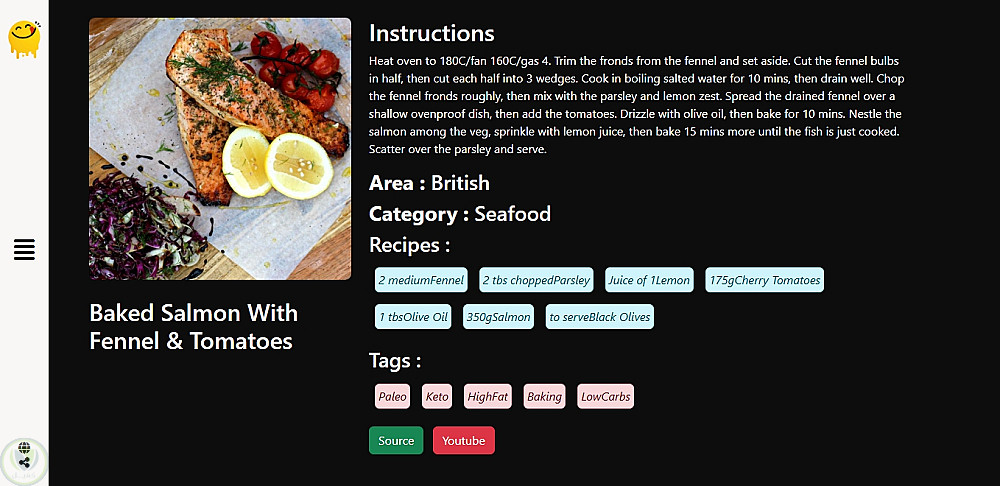The image size is (1000, 486).
Task: Click the chopped Parsley ingredient chip
Action: [536, 280]
